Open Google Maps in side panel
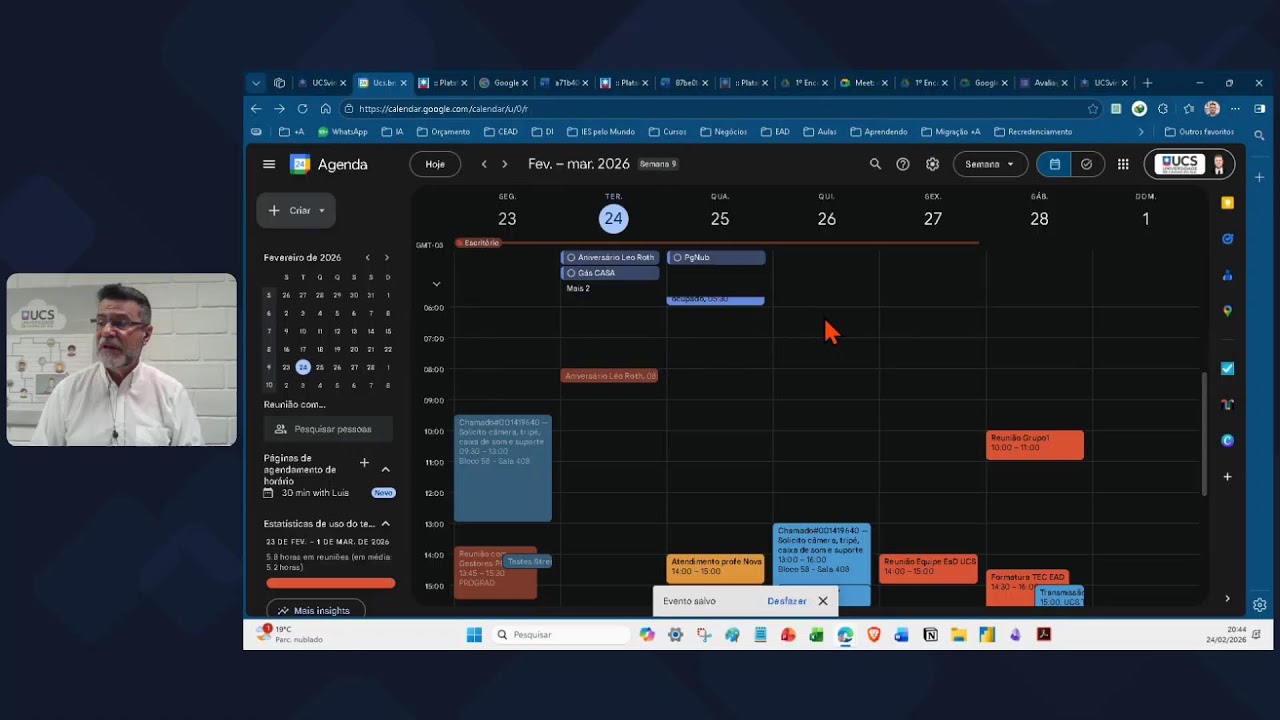The image size is (1280, 720). point(1227,311)
